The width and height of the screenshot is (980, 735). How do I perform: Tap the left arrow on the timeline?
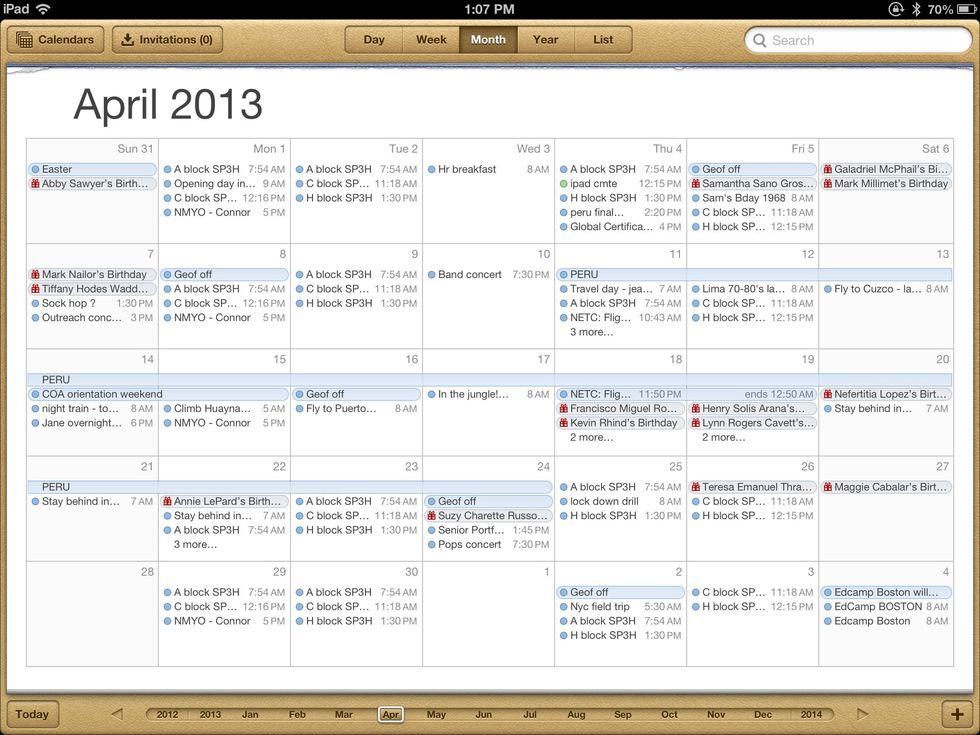point(117,714)
